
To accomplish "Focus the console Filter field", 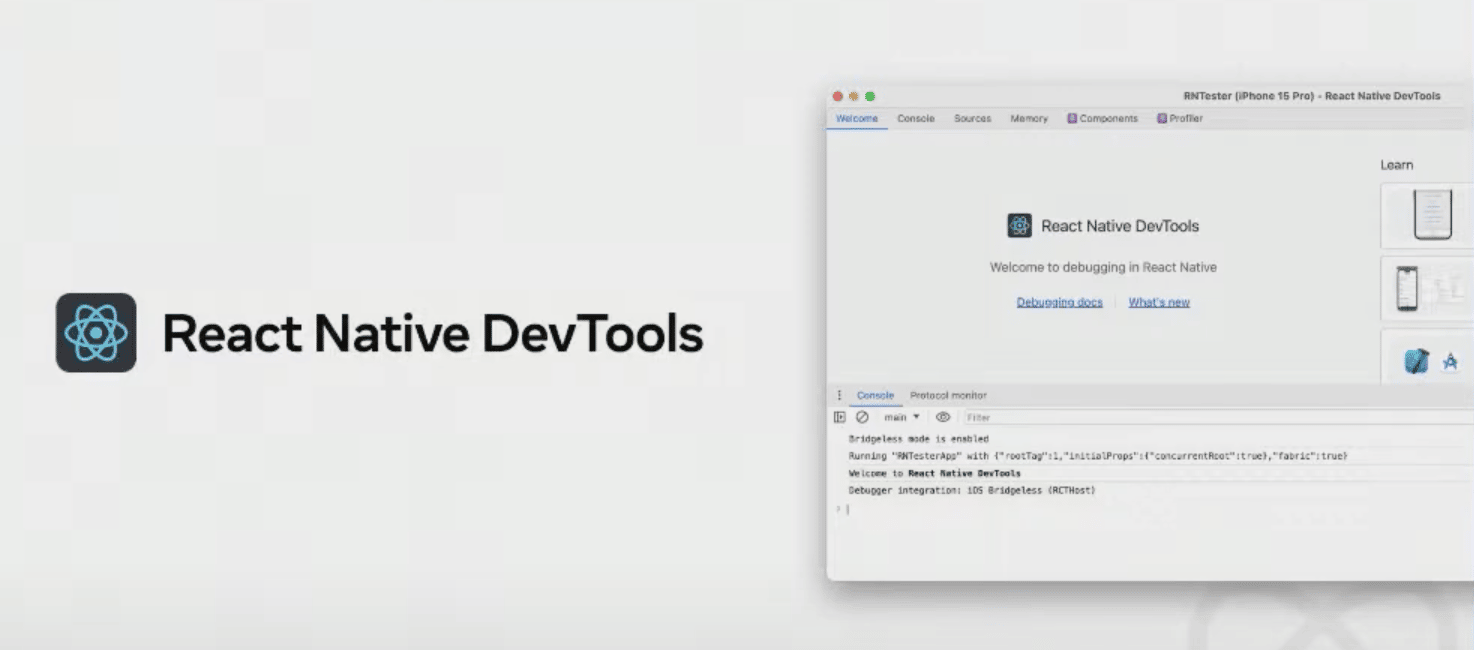I will (x=1216, y=417).
